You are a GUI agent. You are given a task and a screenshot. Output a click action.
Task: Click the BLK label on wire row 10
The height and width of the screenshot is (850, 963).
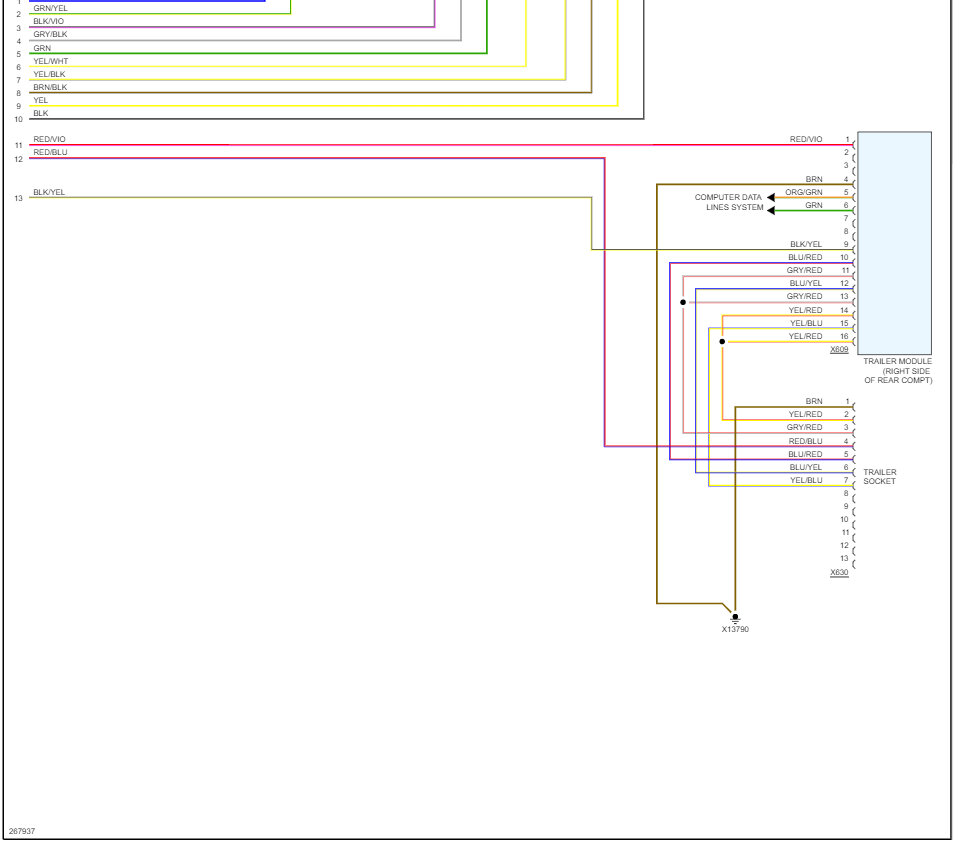[41, 114]
